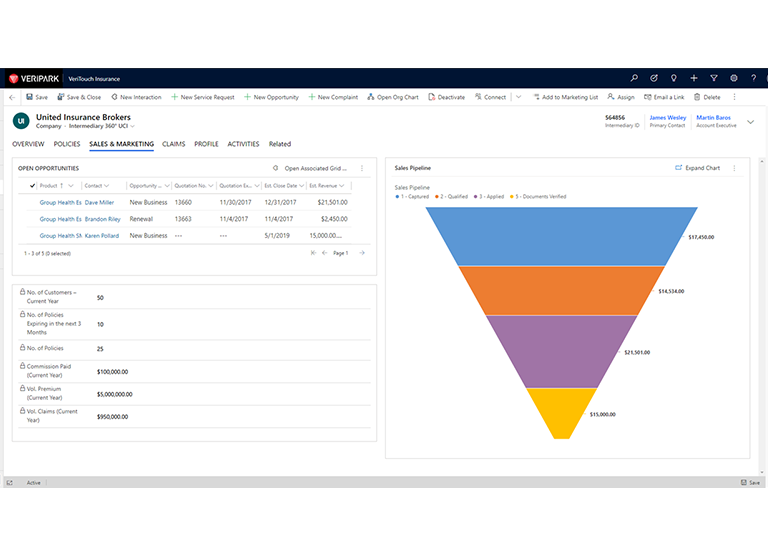Open Brandon Riley contact link
Viewport: 768px width, 549px height.
(102, 219)
